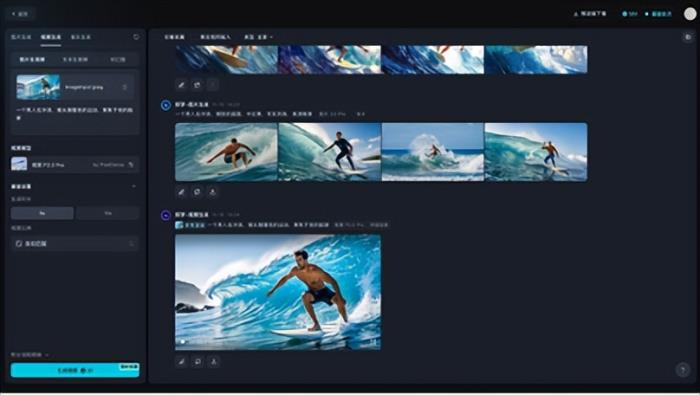Screen dimensions: 700x395
Task: Click the regenerate icon under the painted images
Action: (197, 85)
